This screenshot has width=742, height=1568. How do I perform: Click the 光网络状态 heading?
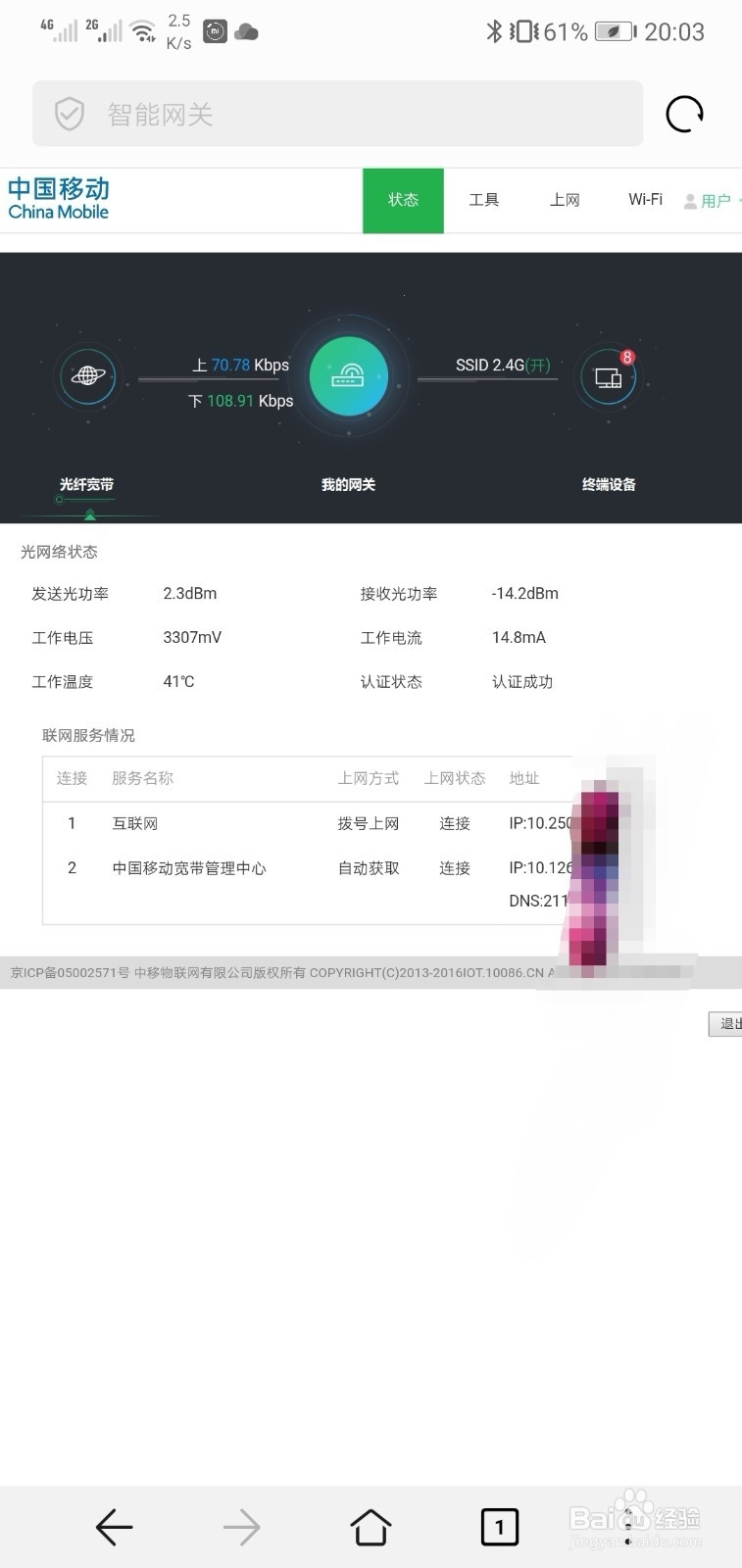coord(59,552)
